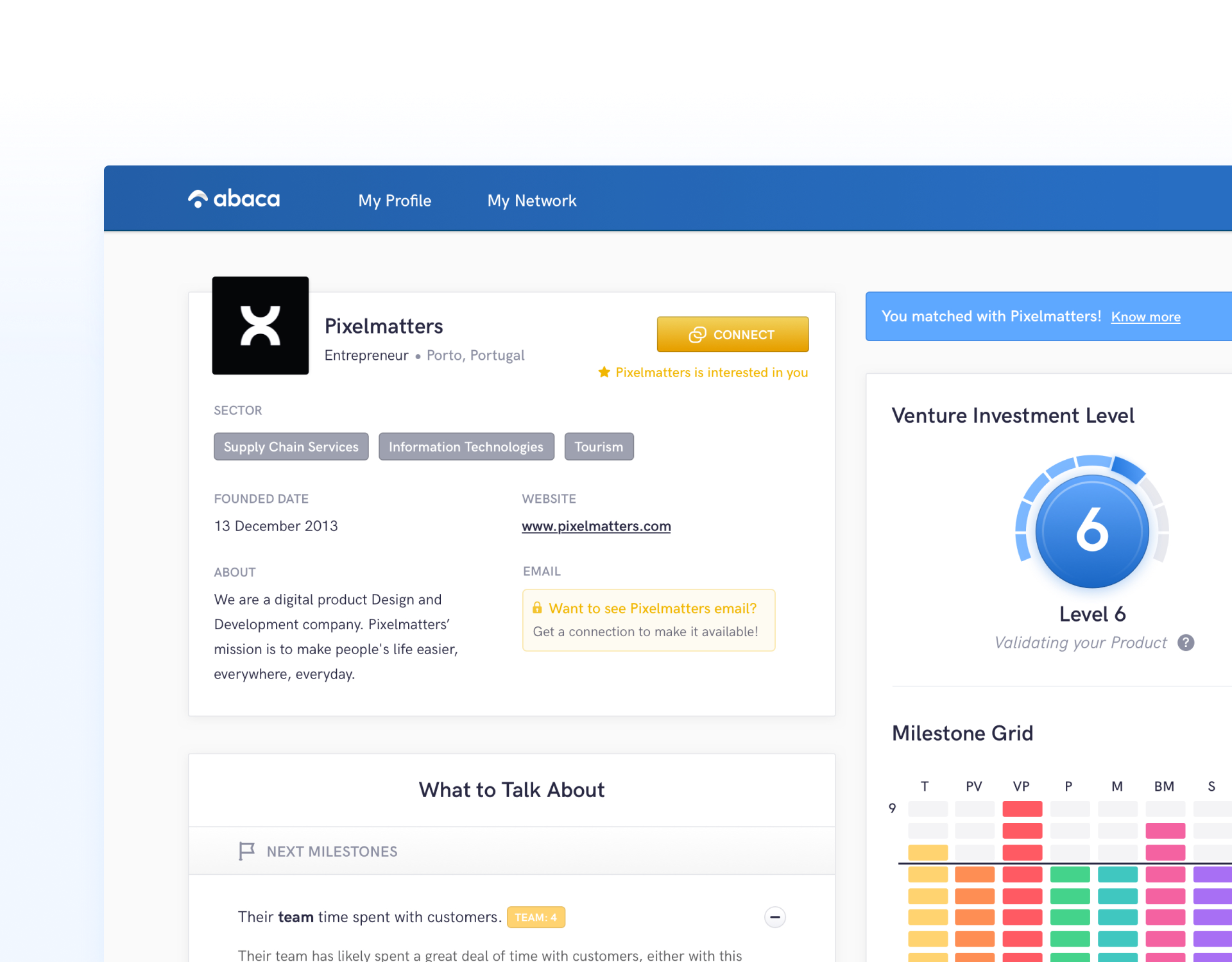Click the help question mark icon
Image resolution: width=1232 pixels, height=962 pixels.
(x=1186, y=643)
